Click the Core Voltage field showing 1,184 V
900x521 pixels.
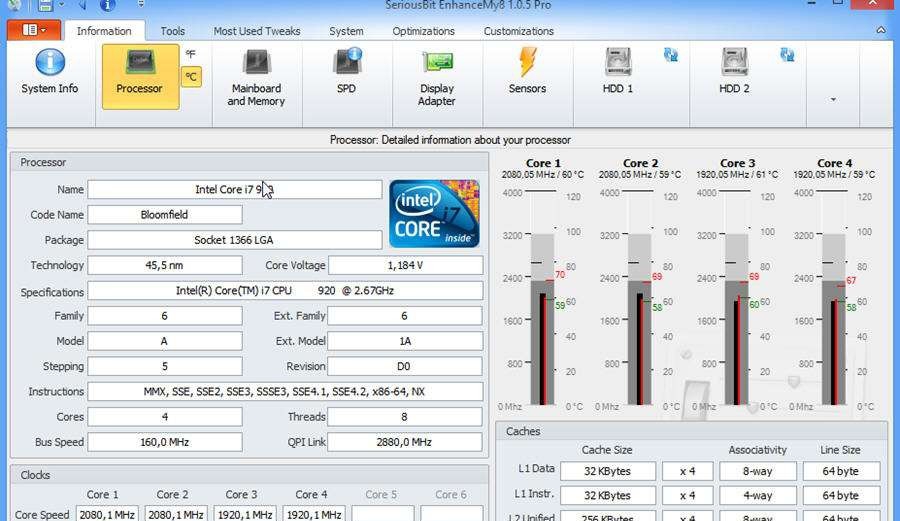(405, 265)
